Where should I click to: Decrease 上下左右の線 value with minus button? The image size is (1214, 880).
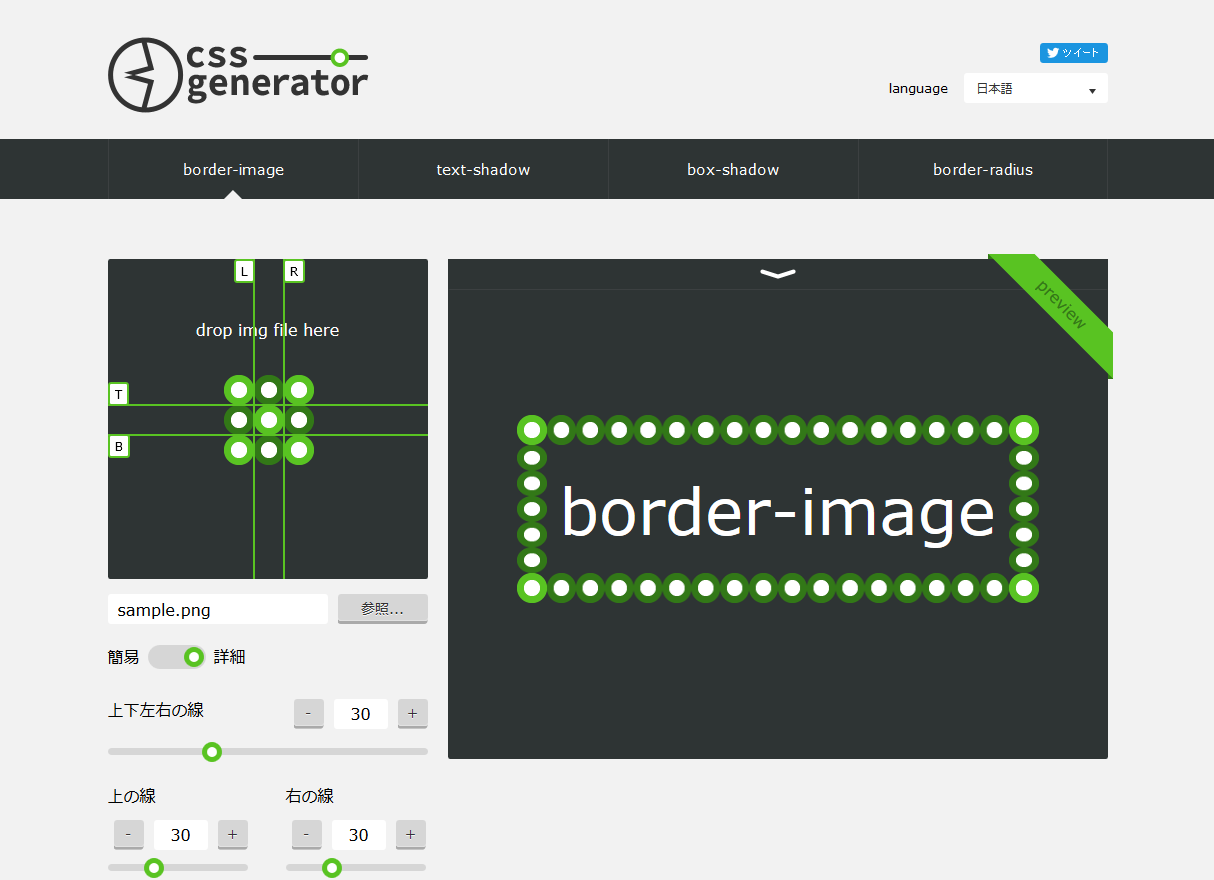[x=308, y=713]
